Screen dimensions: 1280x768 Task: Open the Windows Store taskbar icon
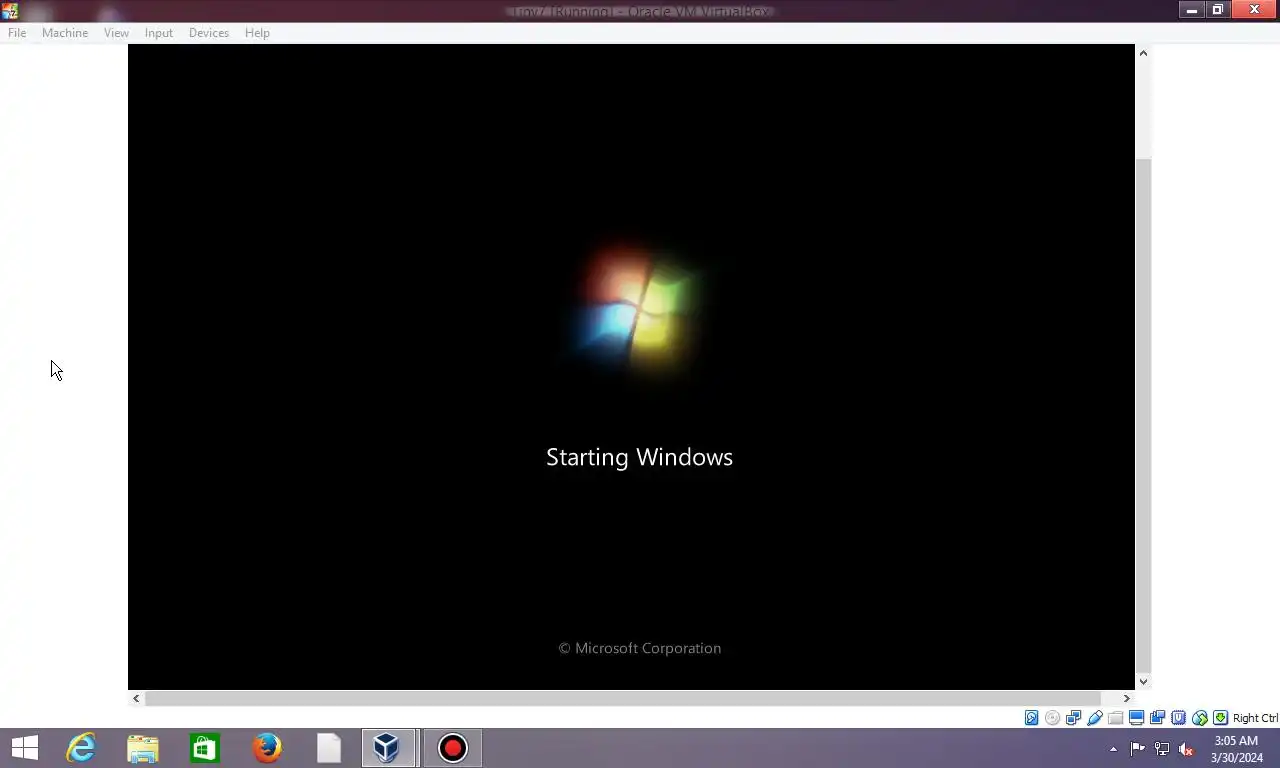(205, 748)
